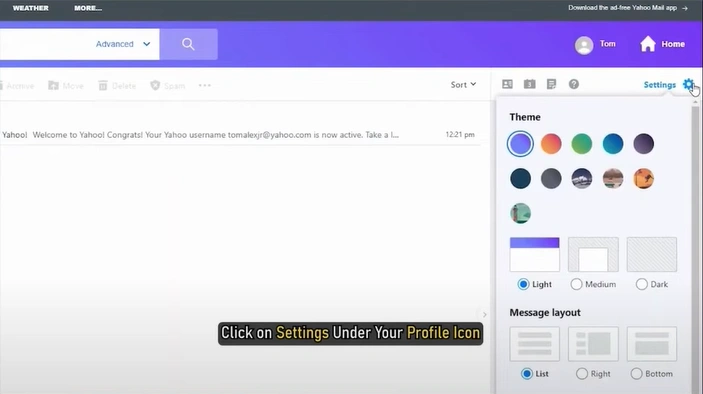Click the Medium mode preview thumbnail
Screen dimensions: 703x394
click(593, 255)
